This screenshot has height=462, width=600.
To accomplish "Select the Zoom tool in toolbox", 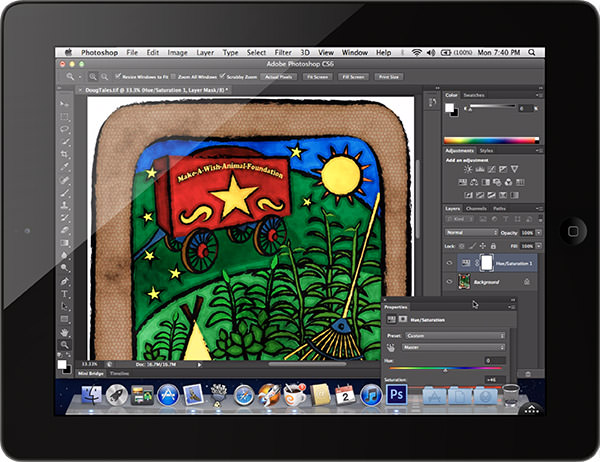I will click(64, 345).
